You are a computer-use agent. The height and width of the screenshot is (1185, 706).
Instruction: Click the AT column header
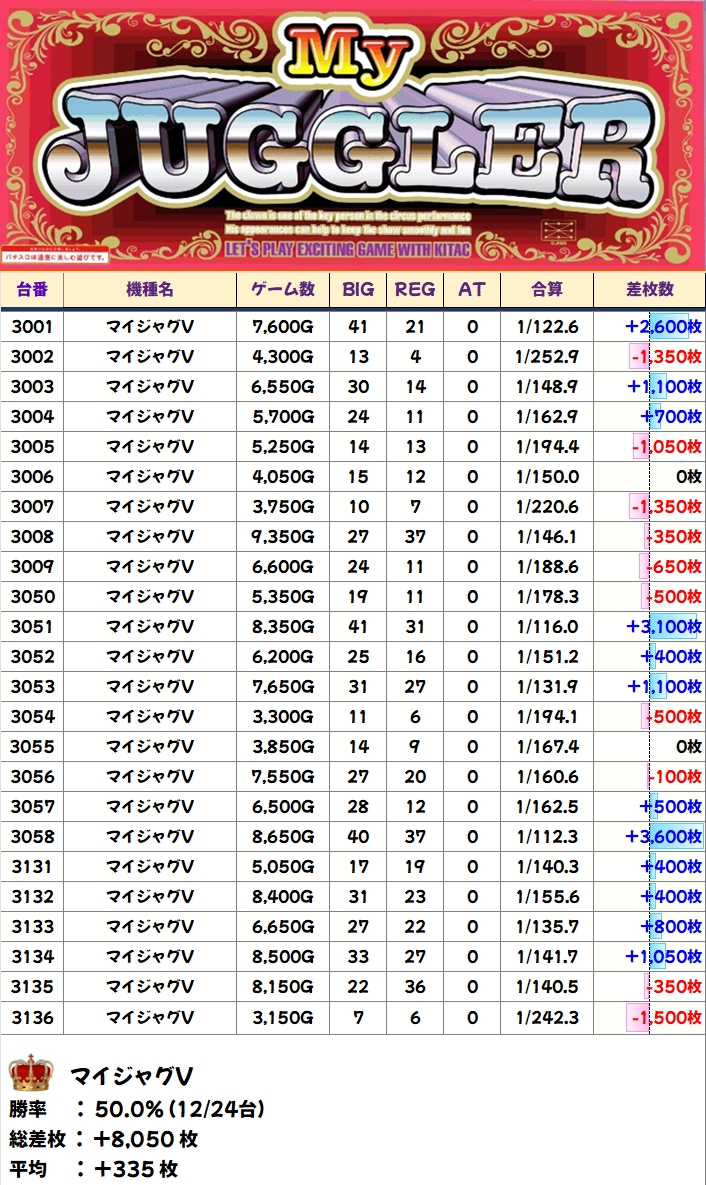click(472, 289)
